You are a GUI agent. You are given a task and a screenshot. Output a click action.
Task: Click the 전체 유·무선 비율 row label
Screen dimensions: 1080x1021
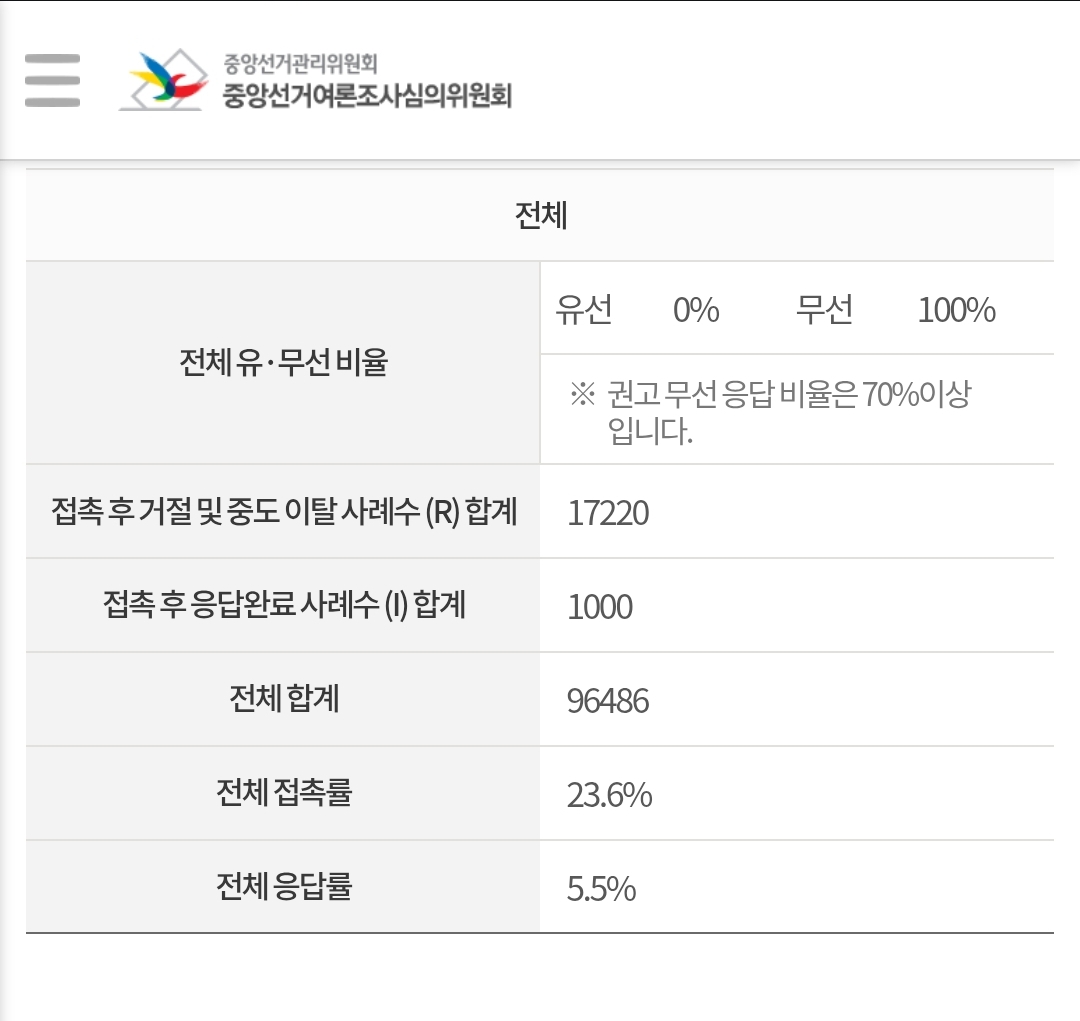(x=283, y=362)
